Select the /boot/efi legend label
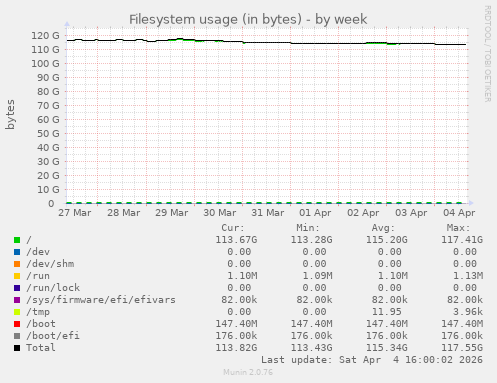 click(53, 336)
